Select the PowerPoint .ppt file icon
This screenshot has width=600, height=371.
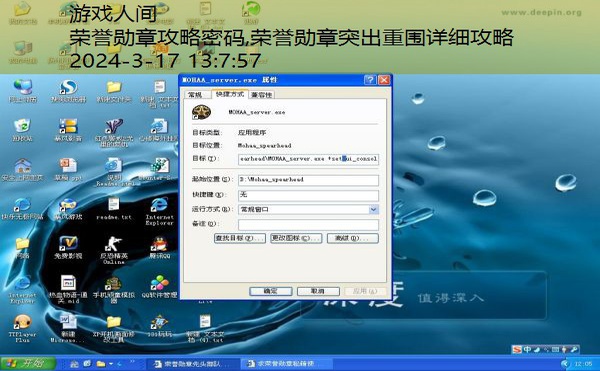click(68, 169)
